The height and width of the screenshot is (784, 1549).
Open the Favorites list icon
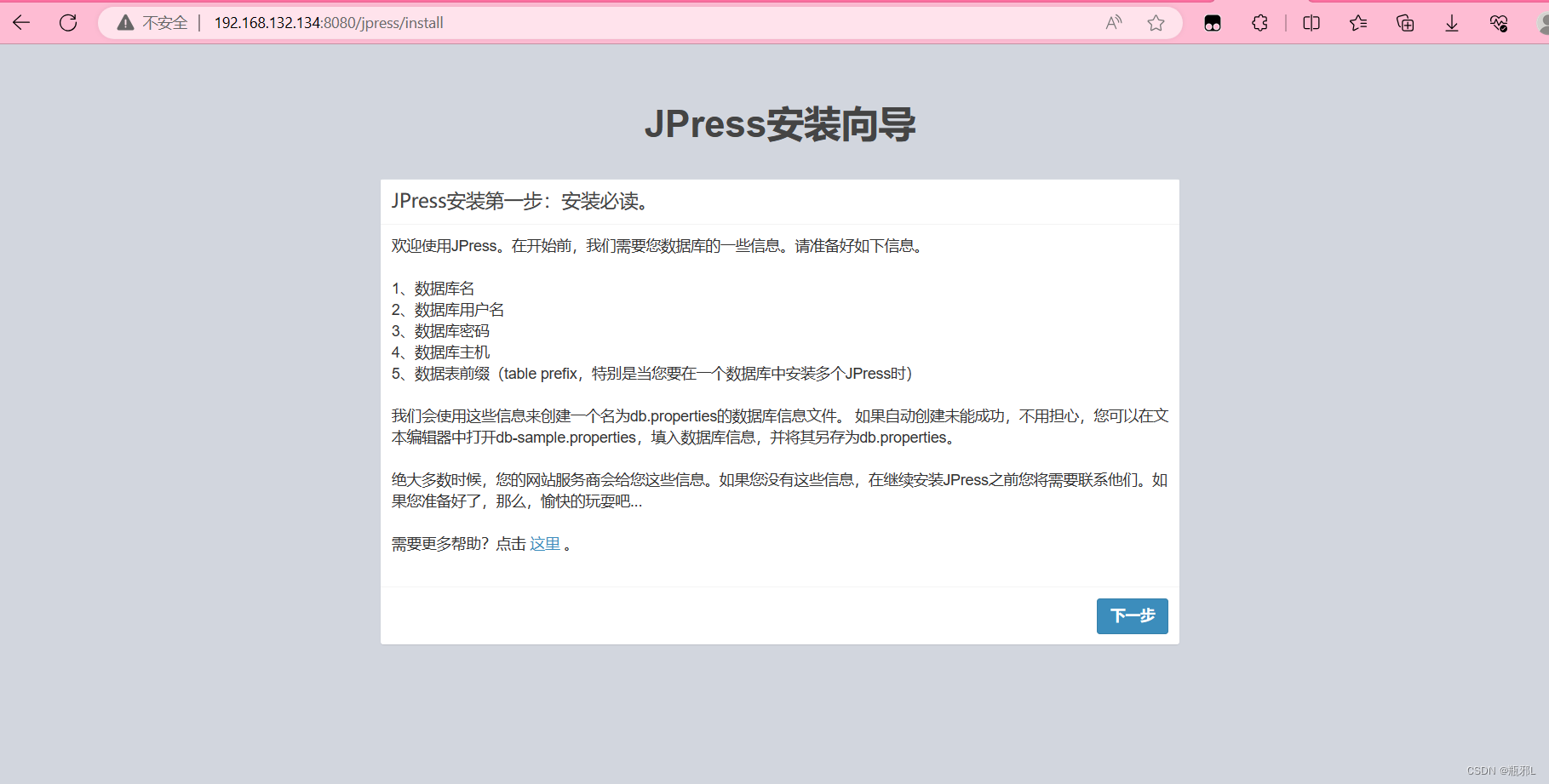[x=1357, y=23]
